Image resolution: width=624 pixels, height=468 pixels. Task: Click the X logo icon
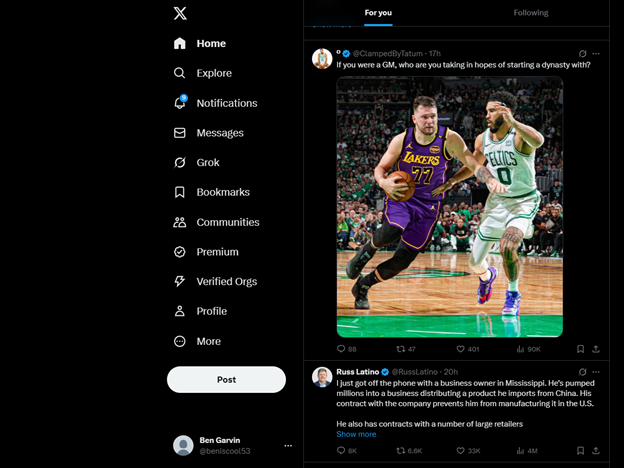click(180, 14)
